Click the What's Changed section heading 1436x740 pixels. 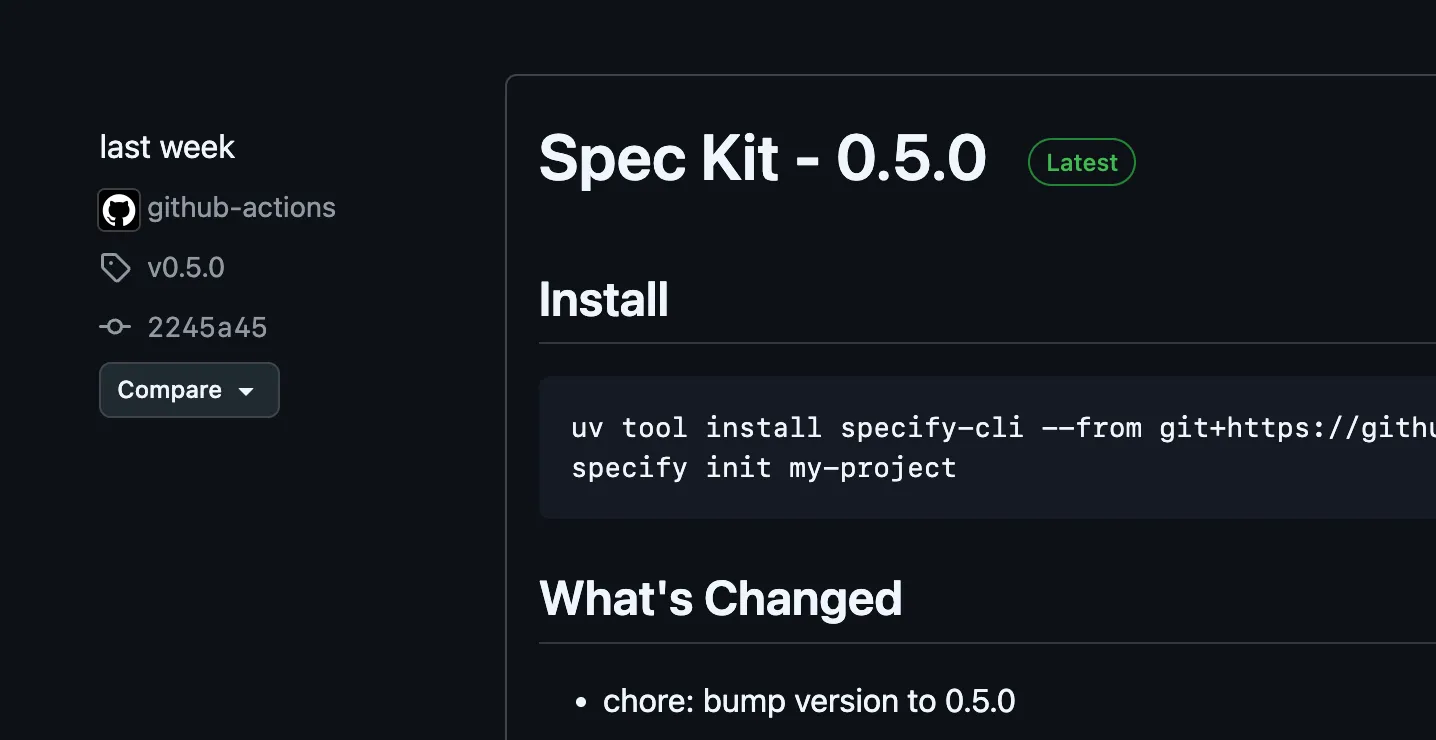720,598
